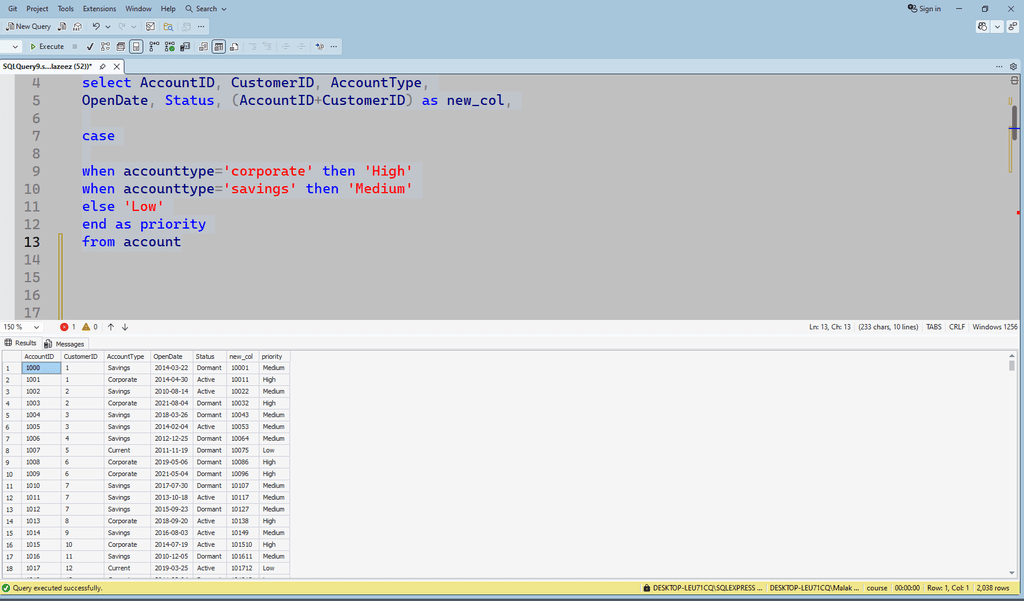The image size is (1024, 601).
Task: Expand the Undo history dropdown arrow
Action: (x=107, y=27)
